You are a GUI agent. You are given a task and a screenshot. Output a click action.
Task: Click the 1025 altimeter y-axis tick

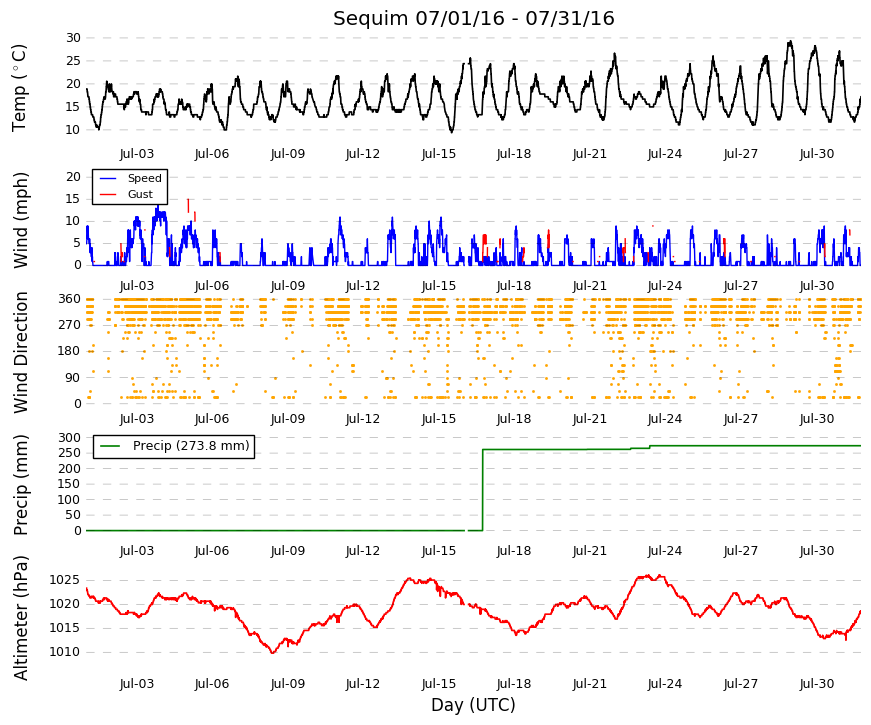[64, 581]
